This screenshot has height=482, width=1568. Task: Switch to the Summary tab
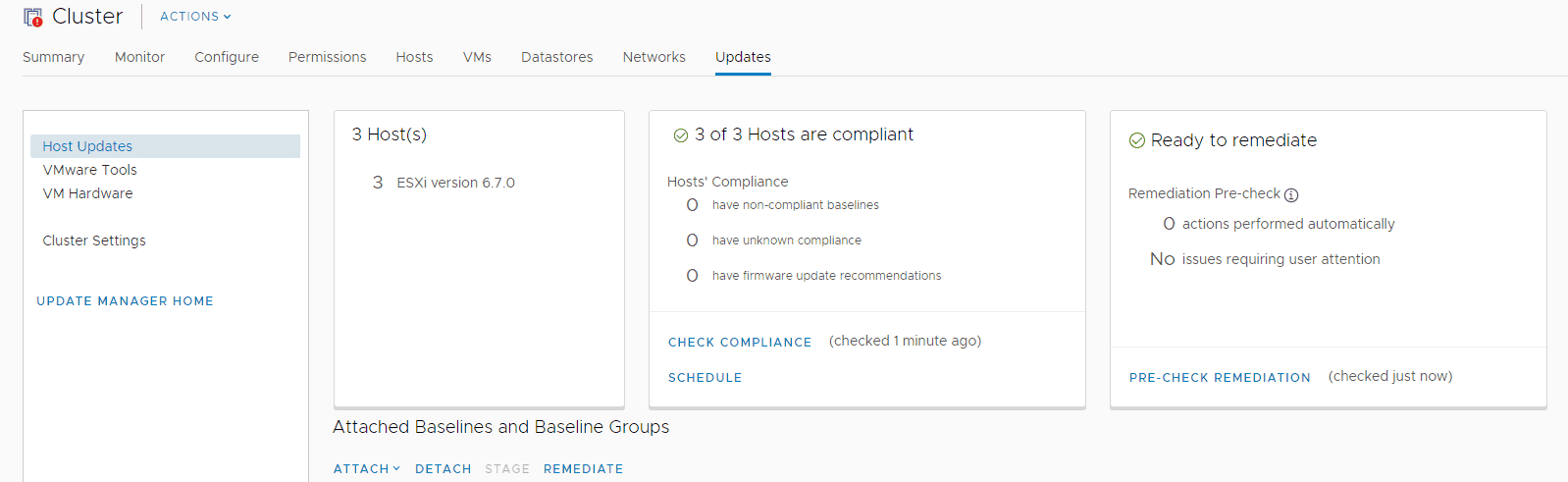[x=54, y=57]
